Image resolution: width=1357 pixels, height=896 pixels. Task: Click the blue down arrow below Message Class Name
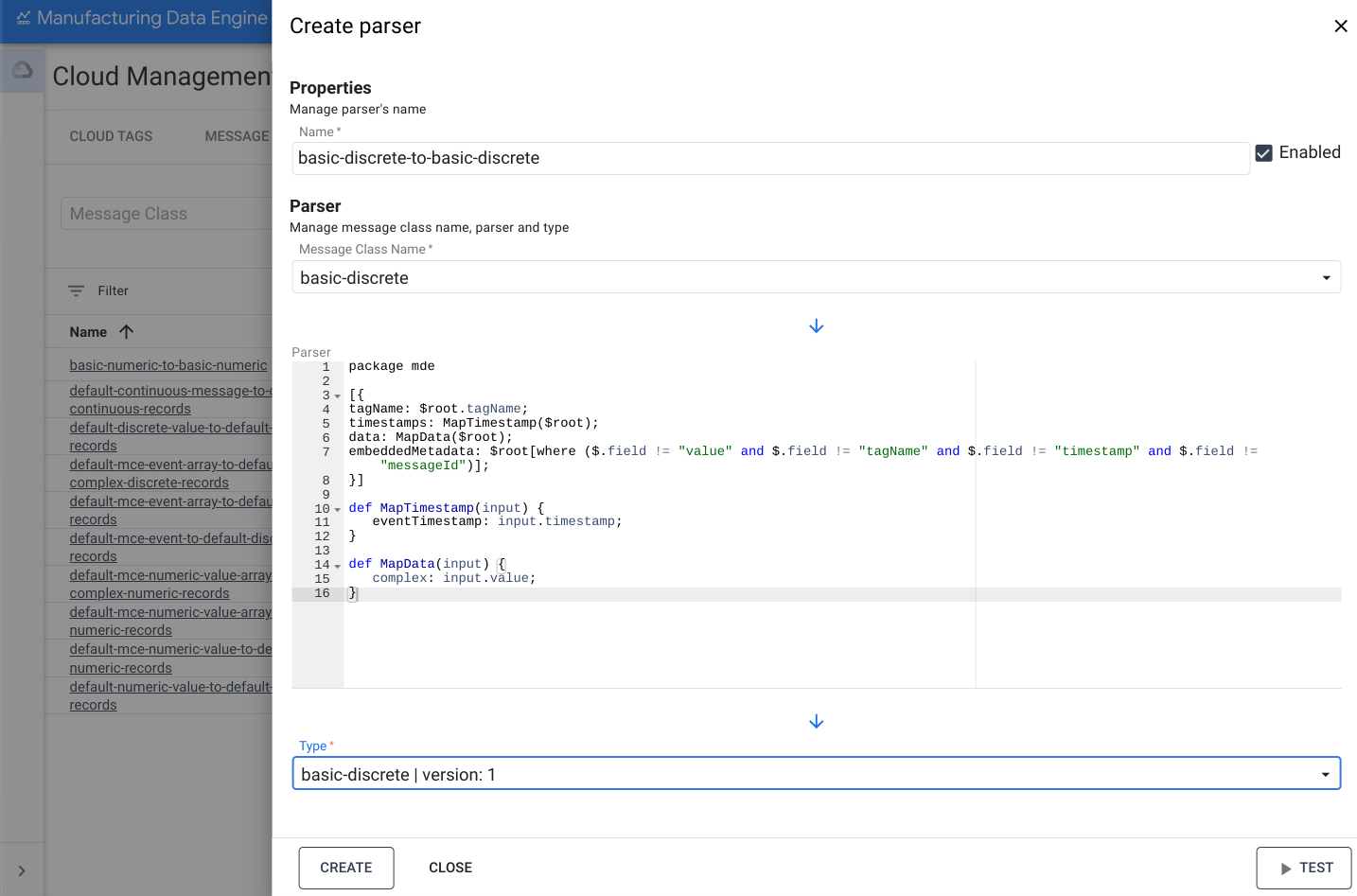pos(816,325)
